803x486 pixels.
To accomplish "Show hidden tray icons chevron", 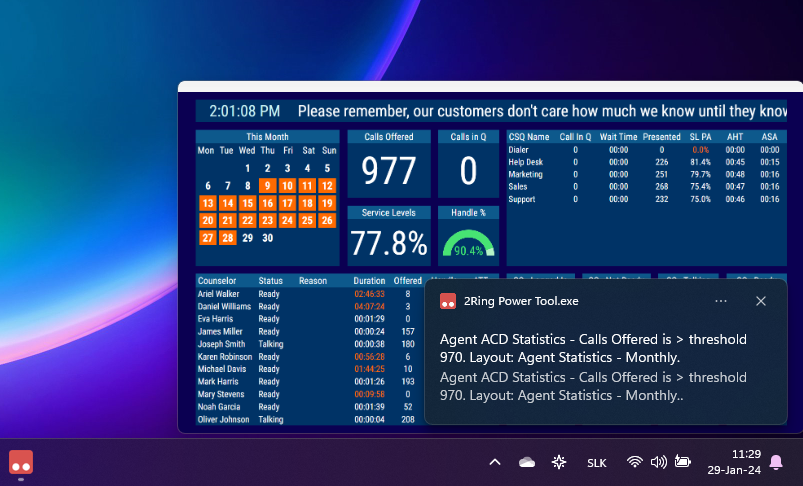I will click(495, 462).
